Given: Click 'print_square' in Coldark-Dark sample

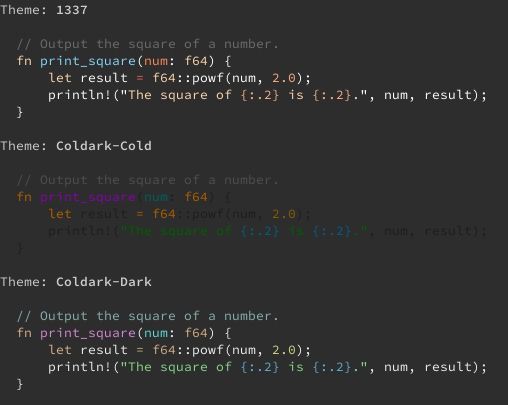Looking at the screenshot, I should point(88,333).
